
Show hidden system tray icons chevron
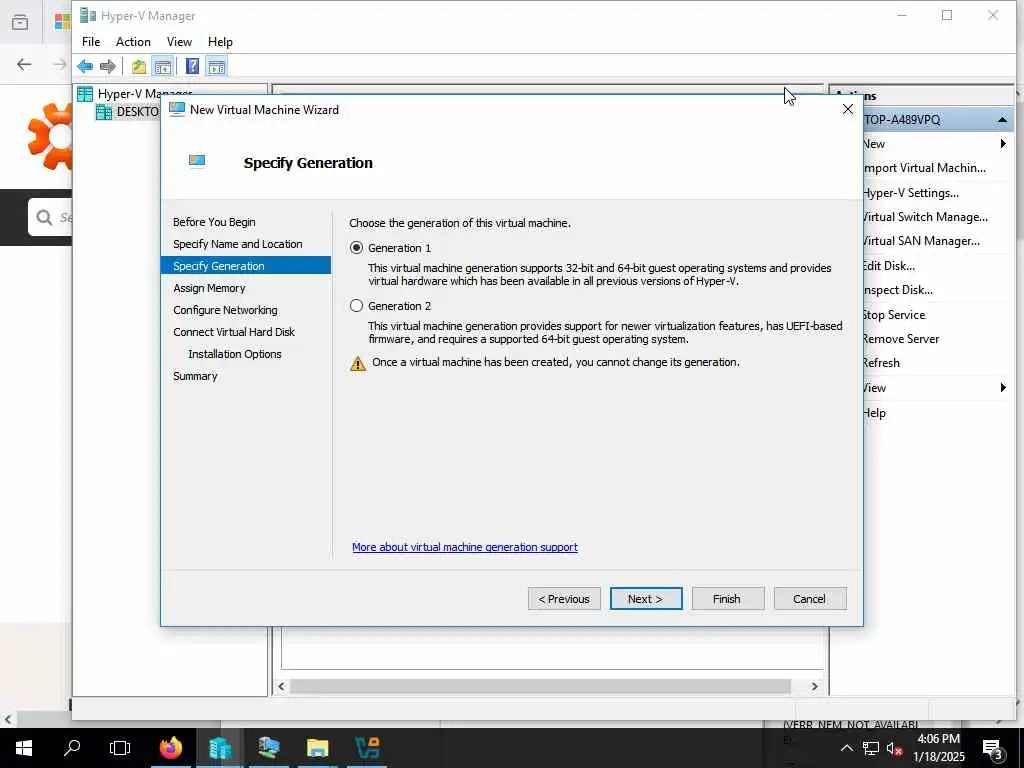click(846, 748)
